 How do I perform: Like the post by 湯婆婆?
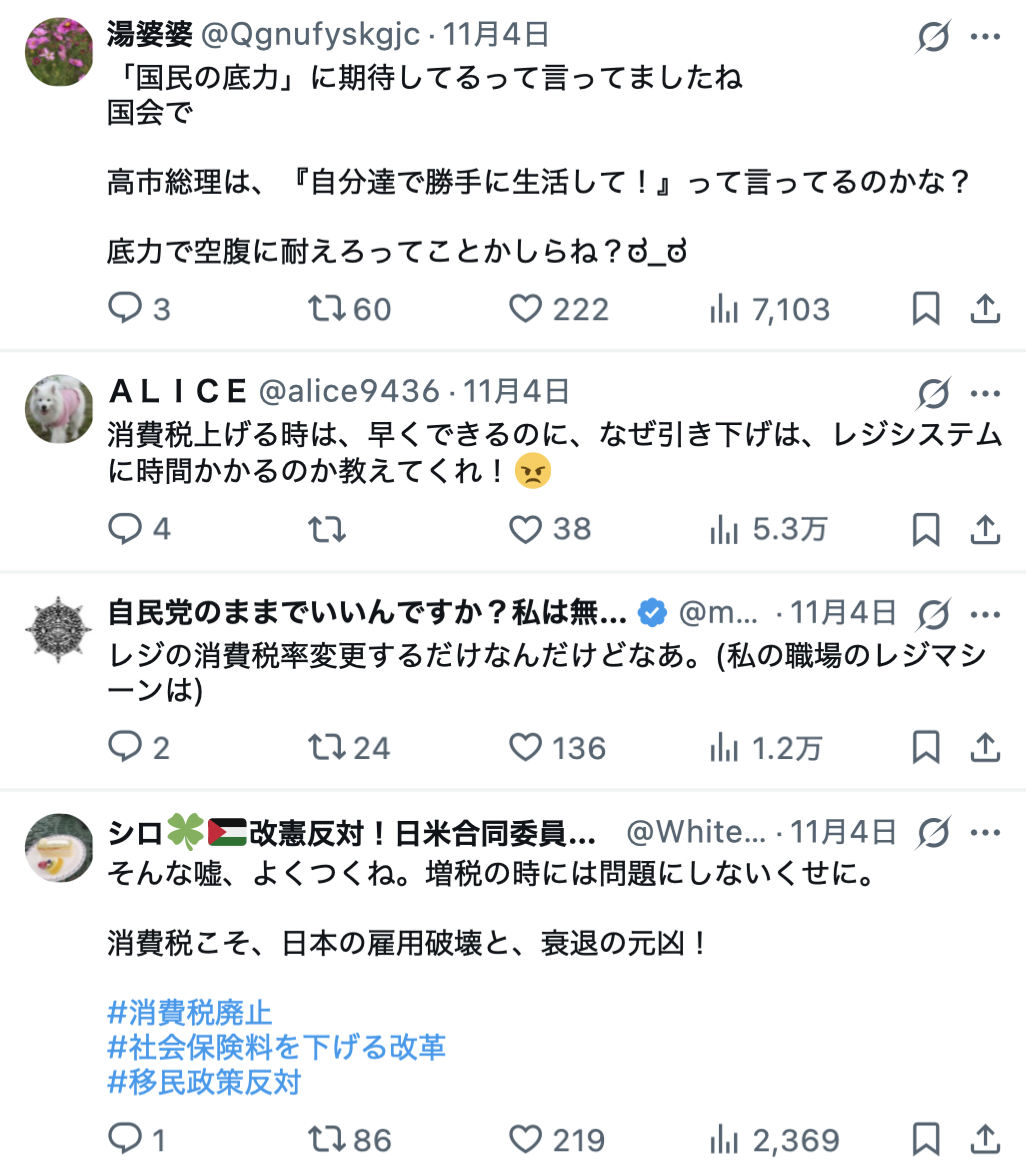click(526, 309)
